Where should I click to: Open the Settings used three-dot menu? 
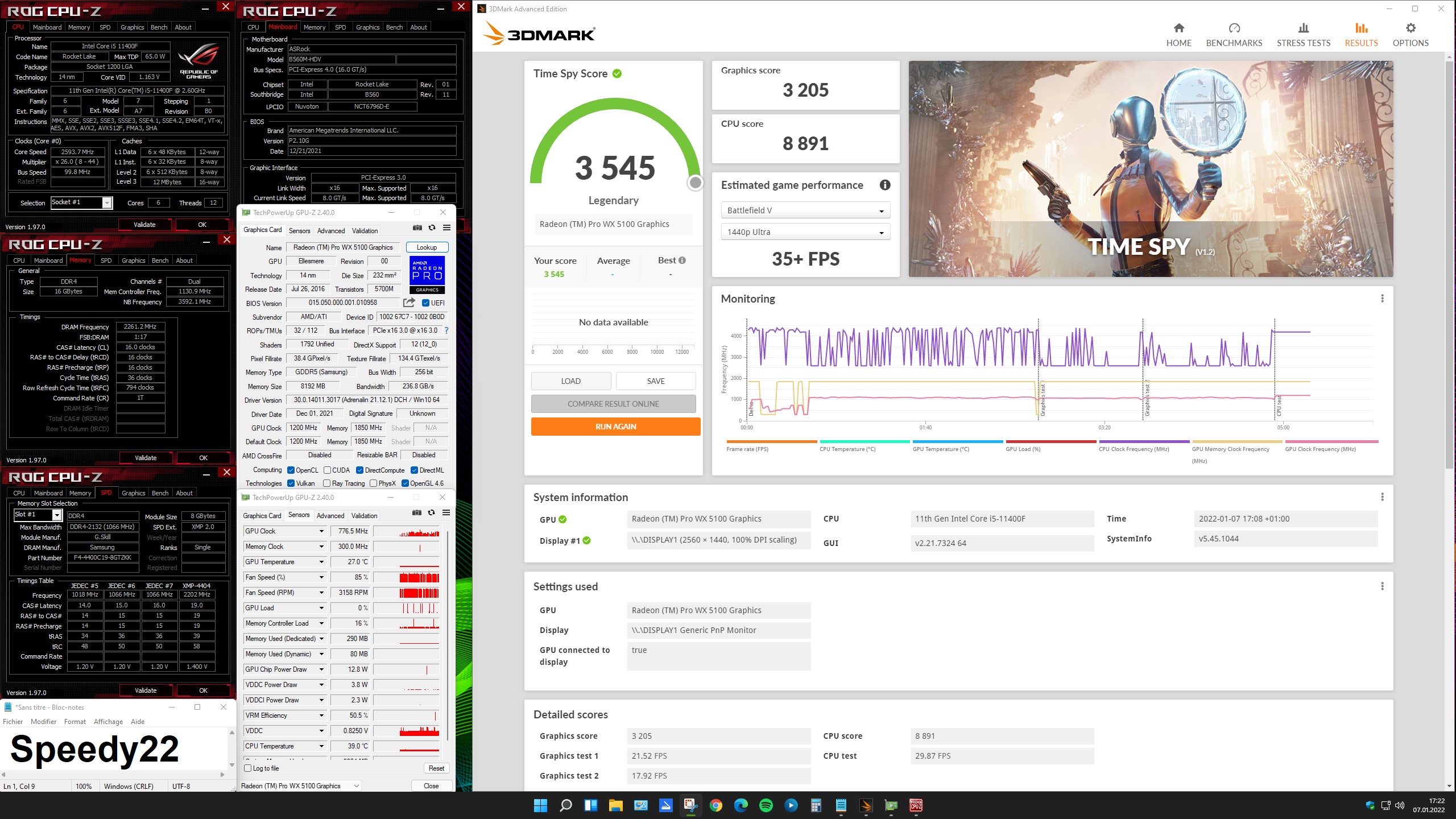pyautogui.click(x=1382, y=586)
